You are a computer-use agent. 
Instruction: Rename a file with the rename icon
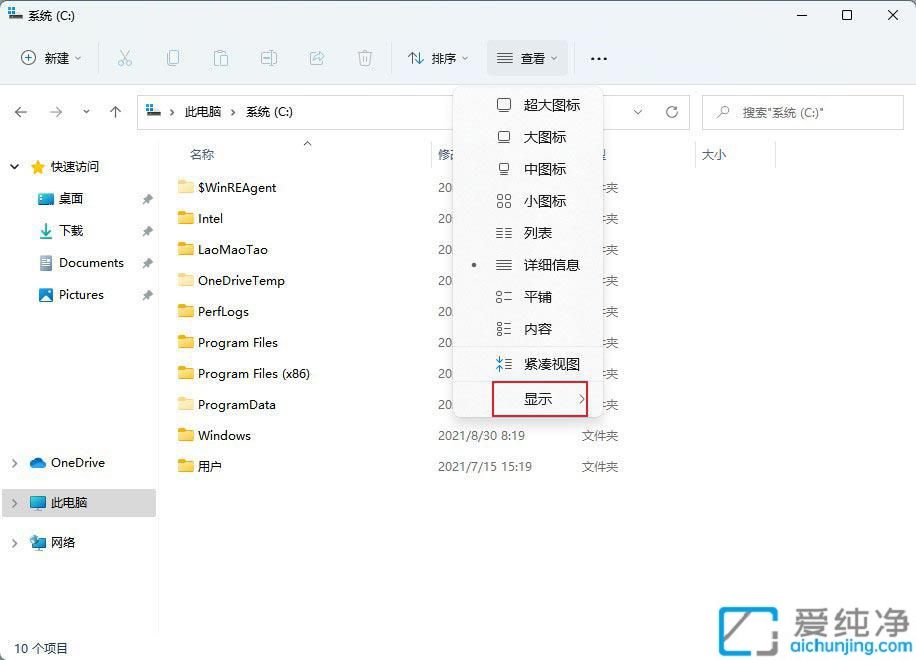click(x=269, y=58)
